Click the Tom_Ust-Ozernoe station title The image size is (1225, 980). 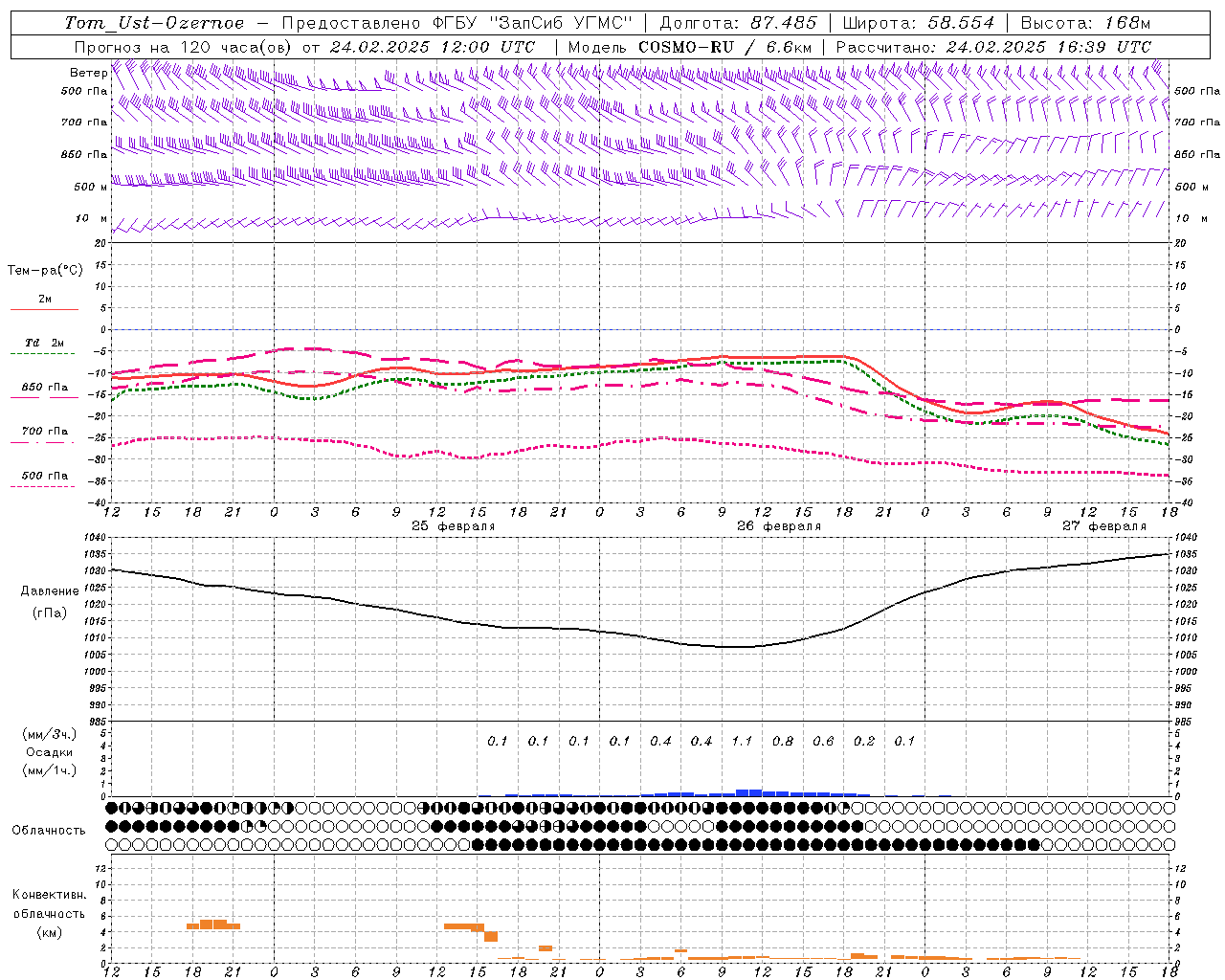154,23
